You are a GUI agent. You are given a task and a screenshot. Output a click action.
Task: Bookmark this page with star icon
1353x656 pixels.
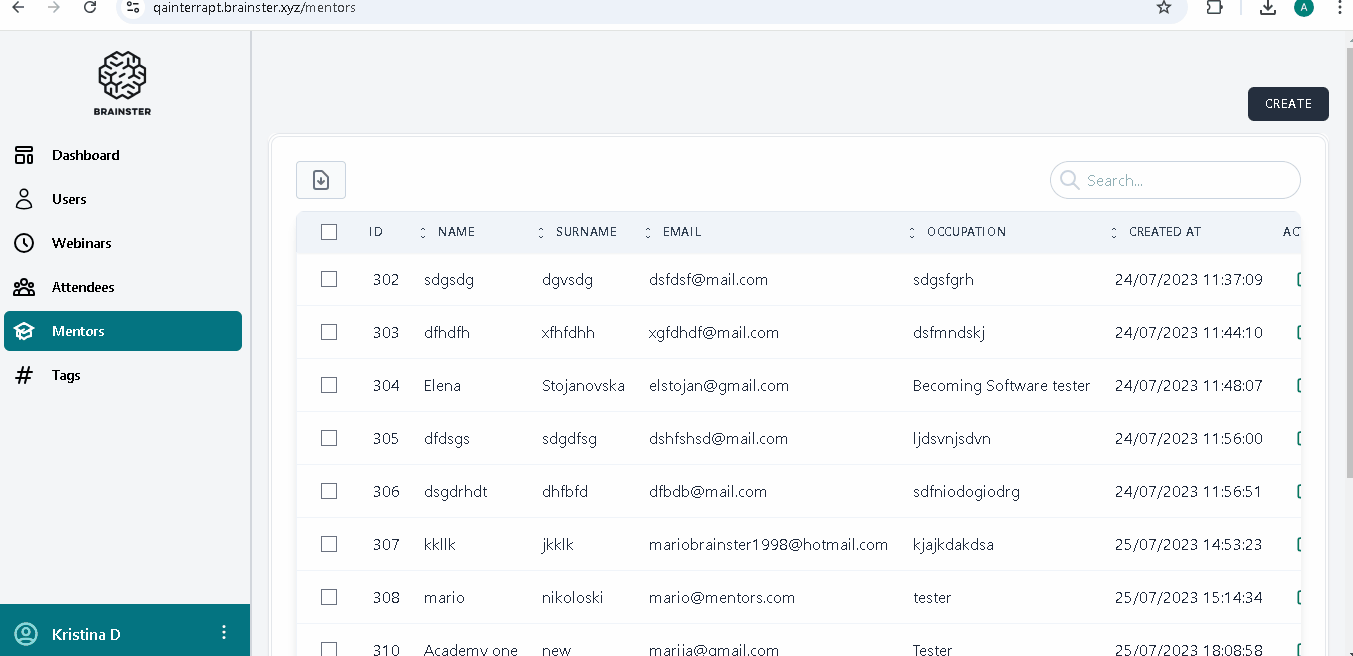pos(1163,7)
